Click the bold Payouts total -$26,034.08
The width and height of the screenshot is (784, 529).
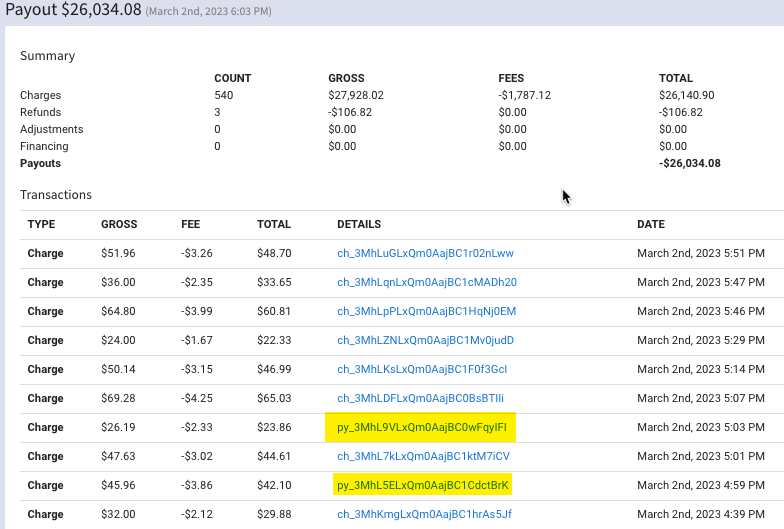tap(690, 164)
